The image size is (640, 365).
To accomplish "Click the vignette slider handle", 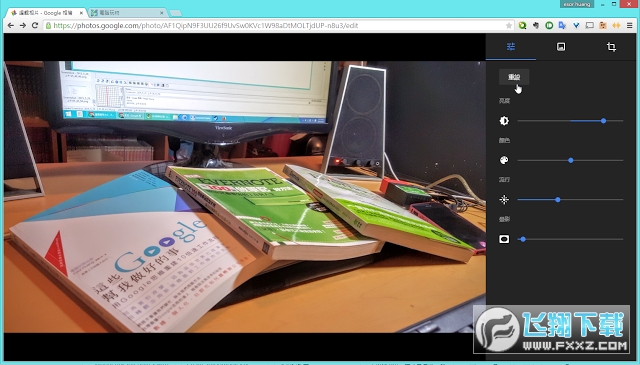I will 523,239.
